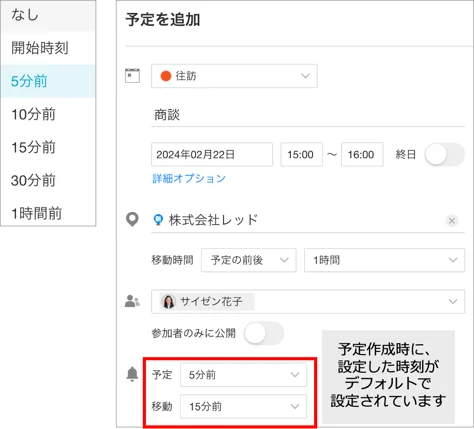Image resolution: width=474 pixels, height=429 pixels.
Task: Open the 詳細オプション link
Action: (x=189, y=178)
